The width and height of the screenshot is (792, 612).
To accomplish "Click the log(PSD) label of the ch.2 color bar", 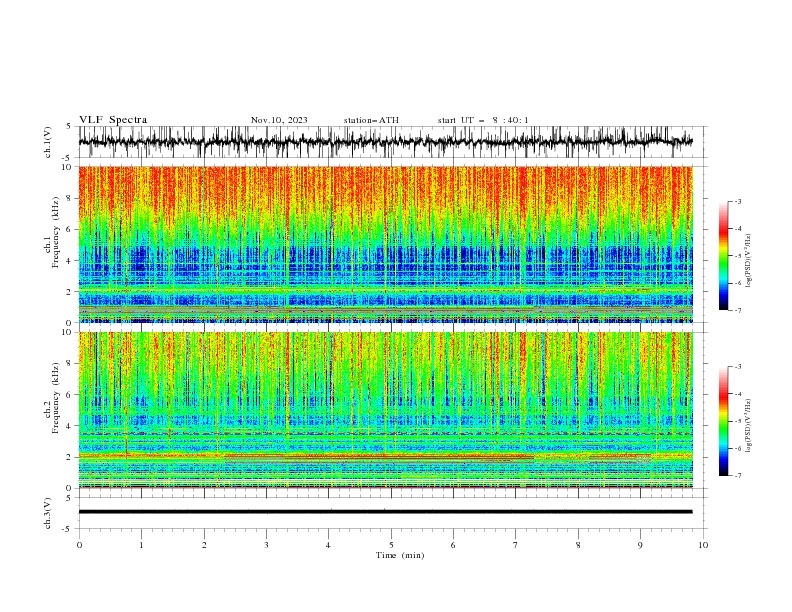I will tap(748, 425).
